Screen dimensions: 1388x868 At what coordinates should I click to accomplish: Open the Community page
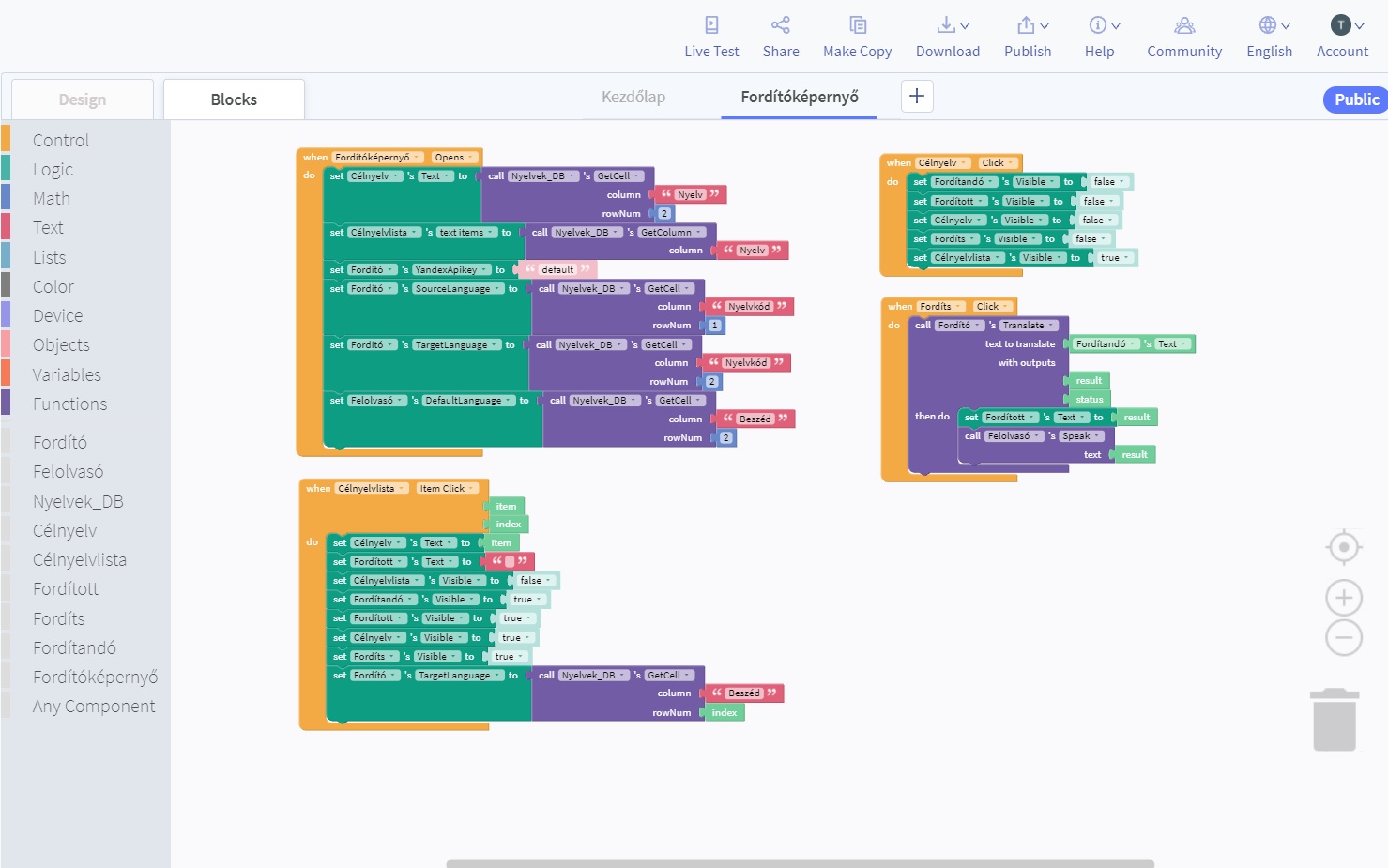pos(1184,37)
